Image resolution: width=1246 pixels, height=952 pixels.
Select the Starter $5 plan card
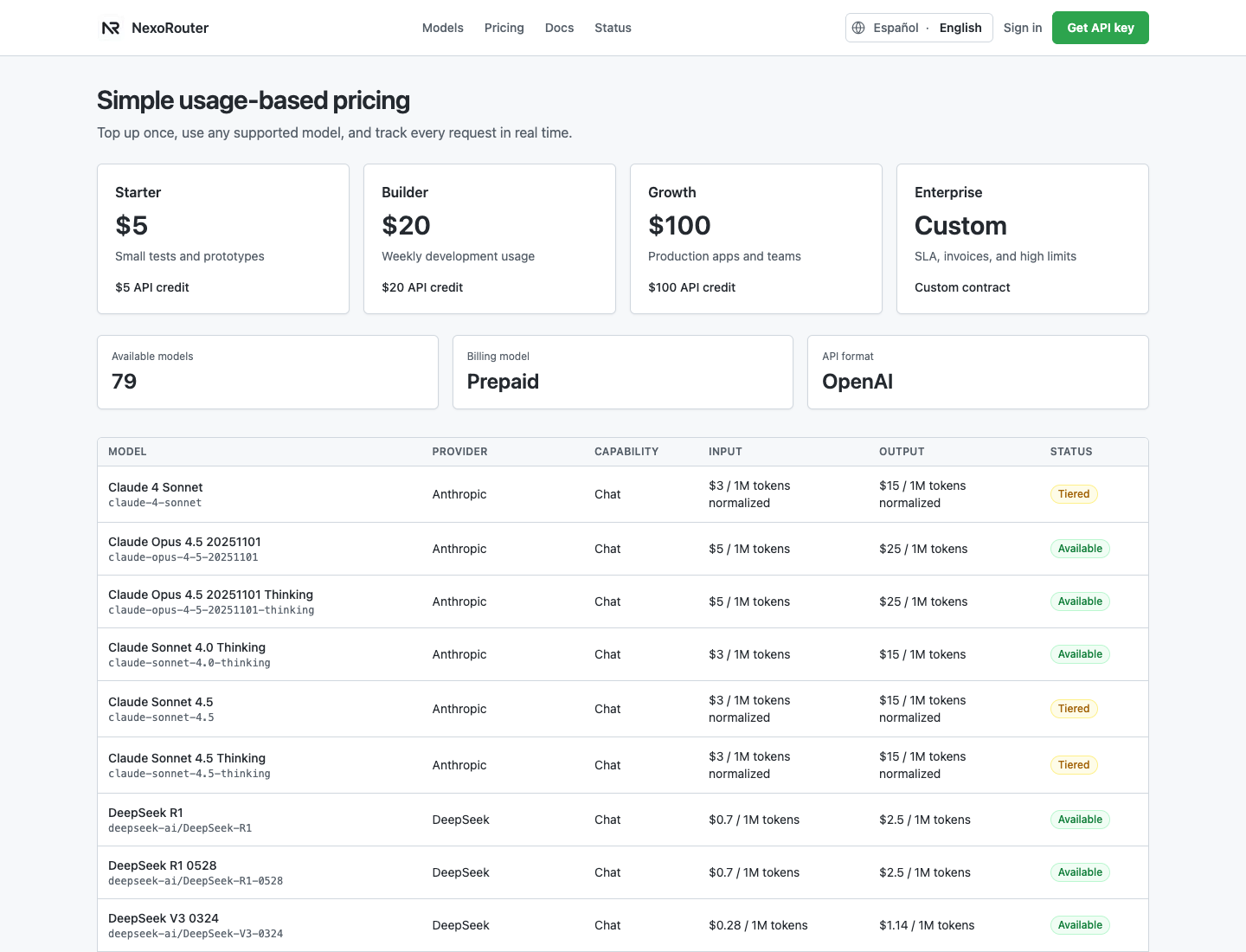223,239
